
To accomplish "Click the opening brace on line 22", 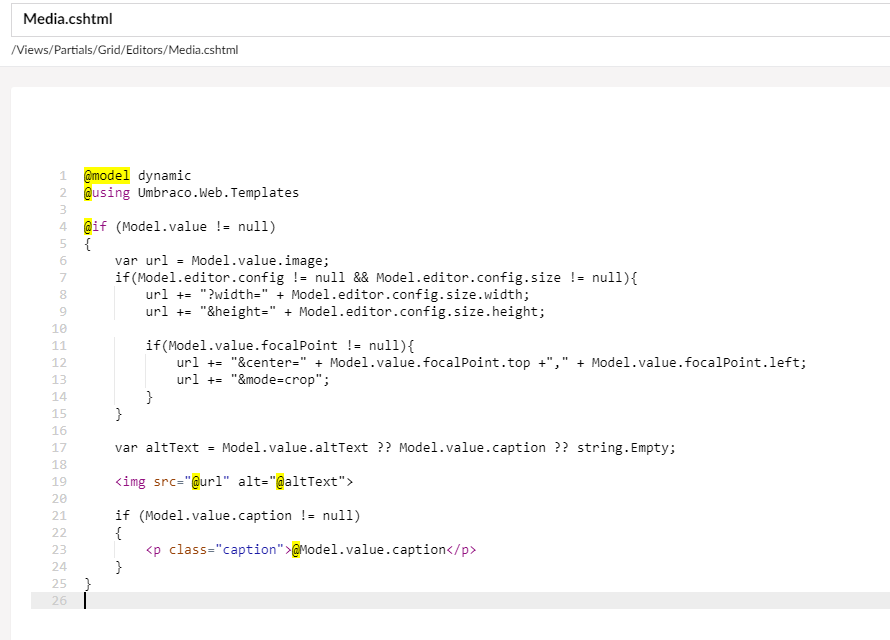I will (x=119, y=533).
